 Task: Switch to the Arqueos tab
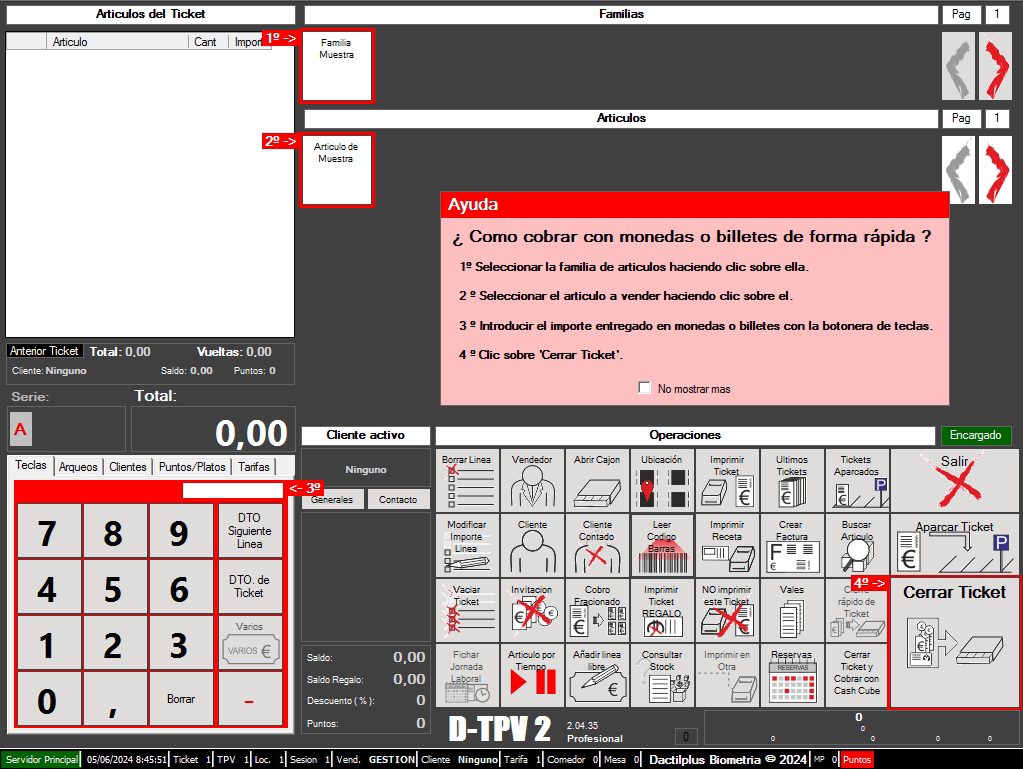pos(78,467)
